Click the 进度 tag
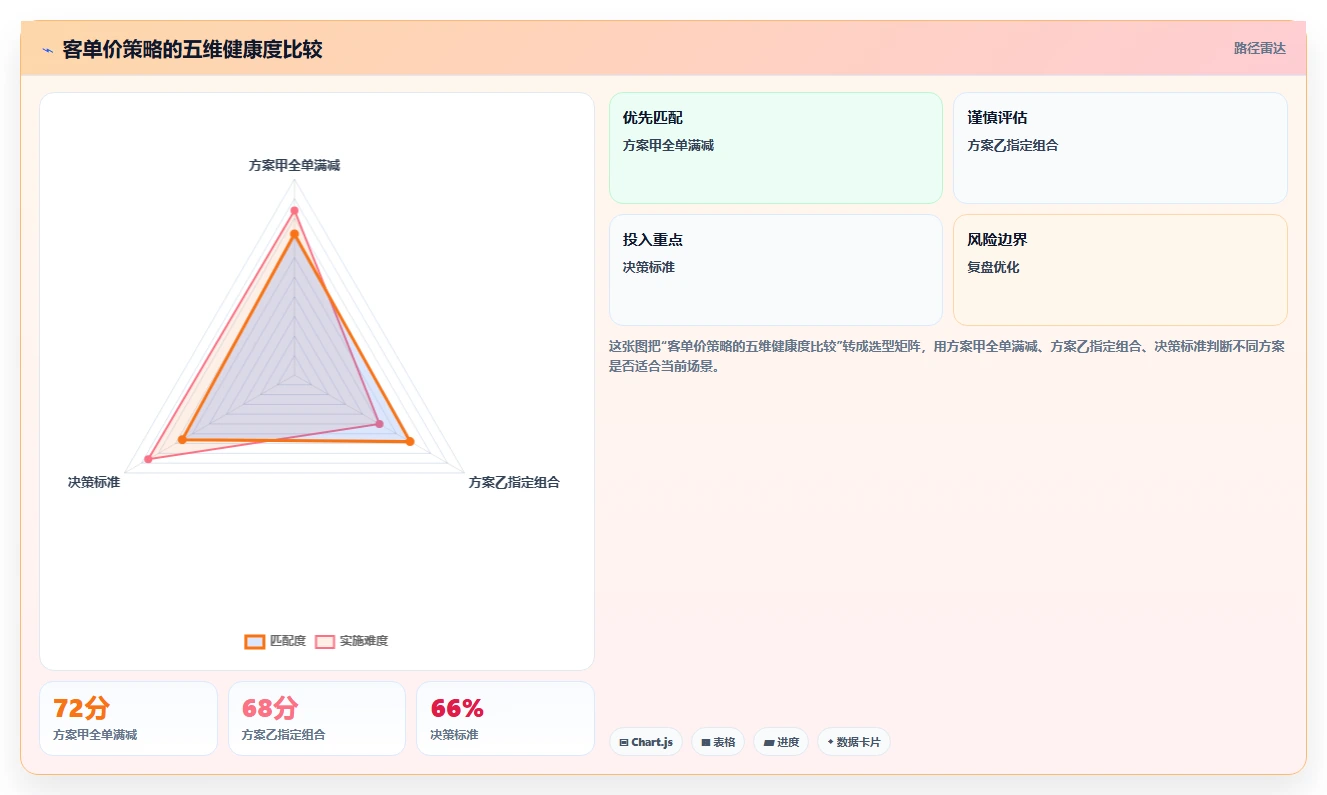 click(x=781, y=742)
